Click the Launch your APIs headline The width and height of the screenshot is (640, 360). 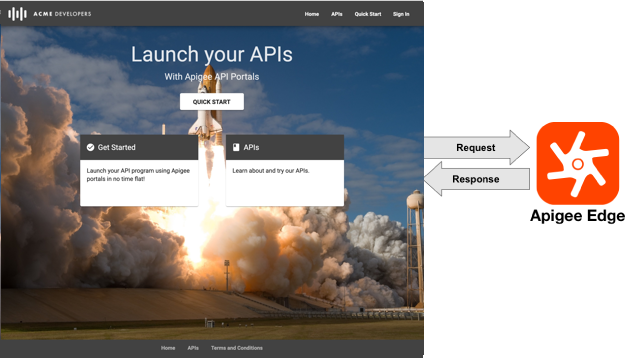tap(212, 54)
